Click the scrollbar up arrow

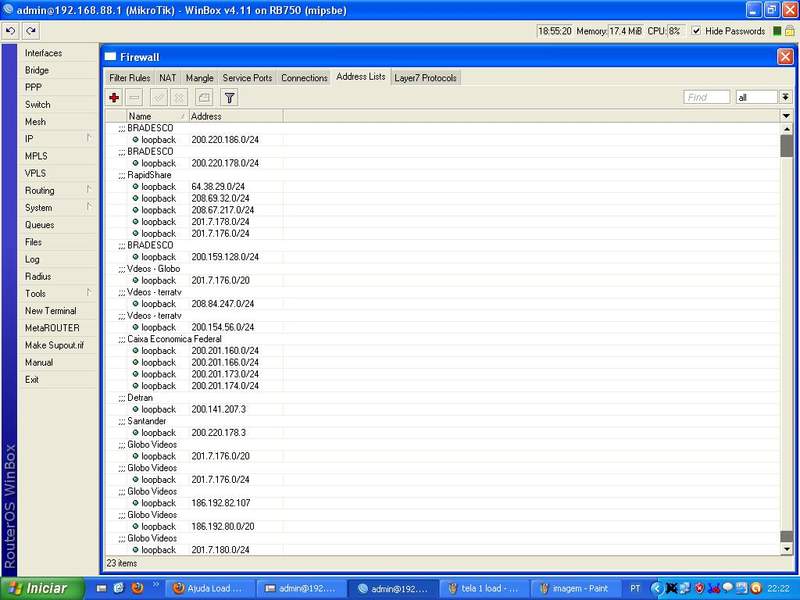coord(786,129)
